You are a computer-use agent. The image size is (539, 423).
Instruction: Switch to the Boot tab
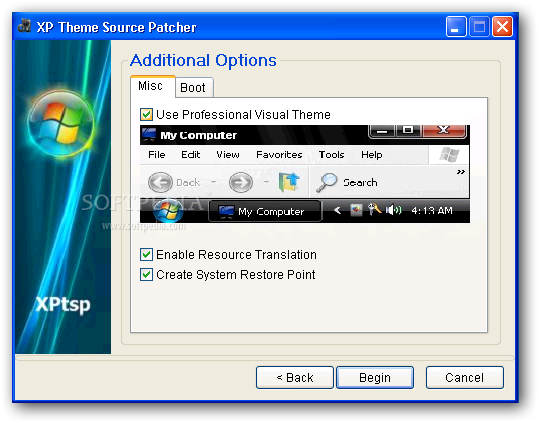(194, 88)
